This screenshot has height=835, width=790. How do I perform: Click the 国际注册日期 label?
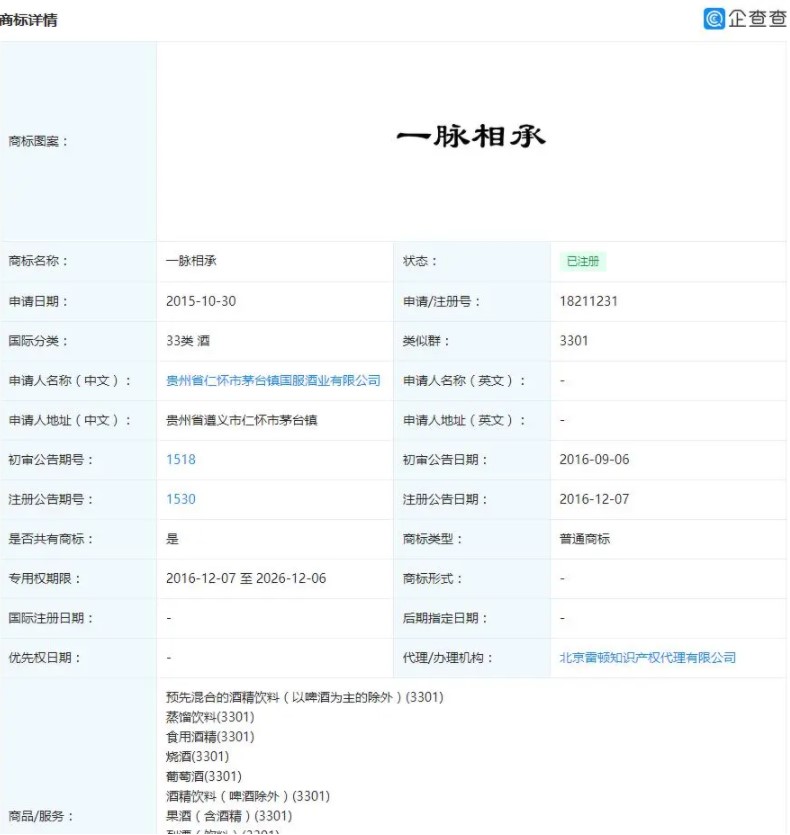(51, 618)
